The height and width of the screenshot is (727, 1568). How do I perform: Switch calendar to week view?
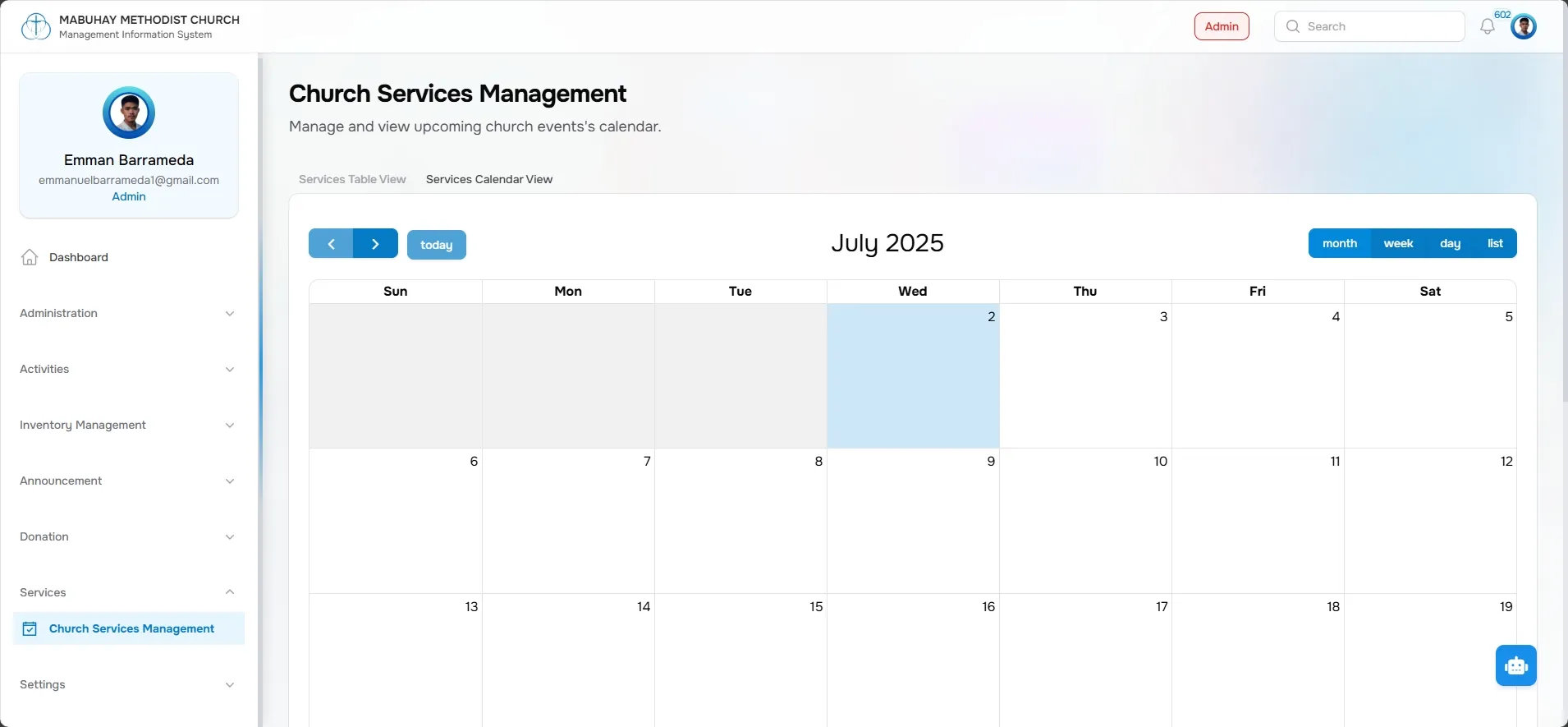click(1398, 243)
